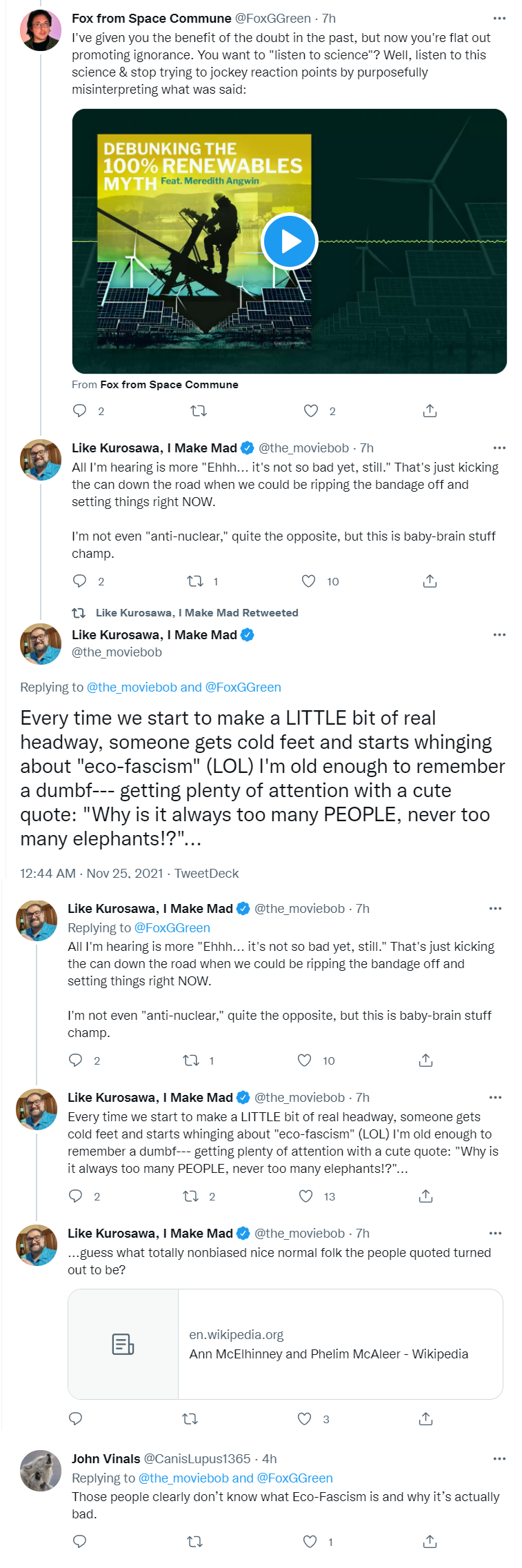Like the elephants quote tweet with 13 likes

click(306, 1196)
